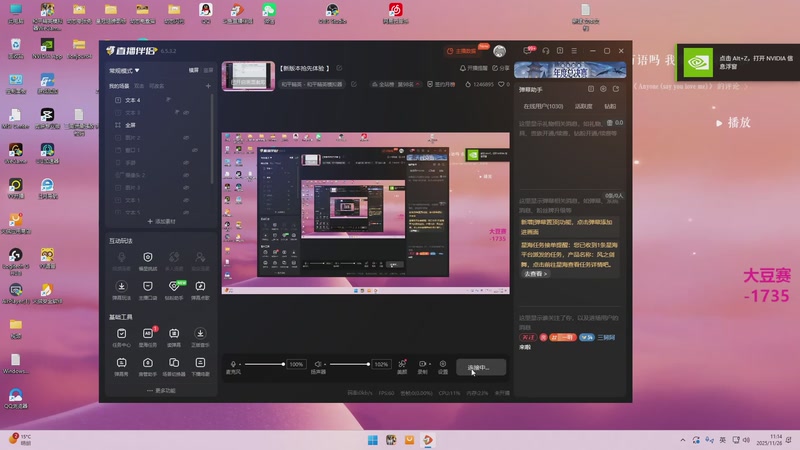
Task: Open the 任务中心 task center tool
Action: [121, 334]
